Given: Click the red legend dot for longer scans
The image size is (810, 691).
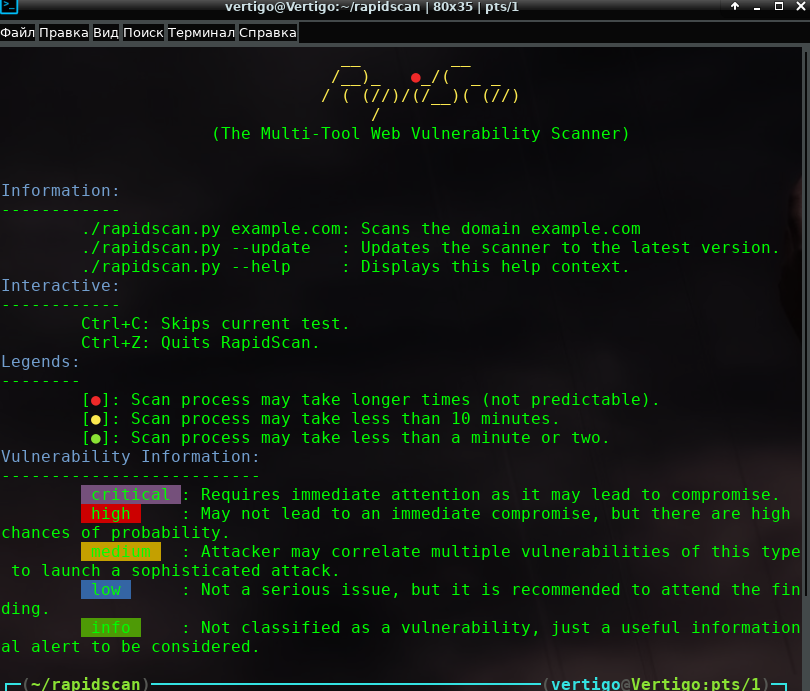Looking at the screenshot, I should 96,400.
